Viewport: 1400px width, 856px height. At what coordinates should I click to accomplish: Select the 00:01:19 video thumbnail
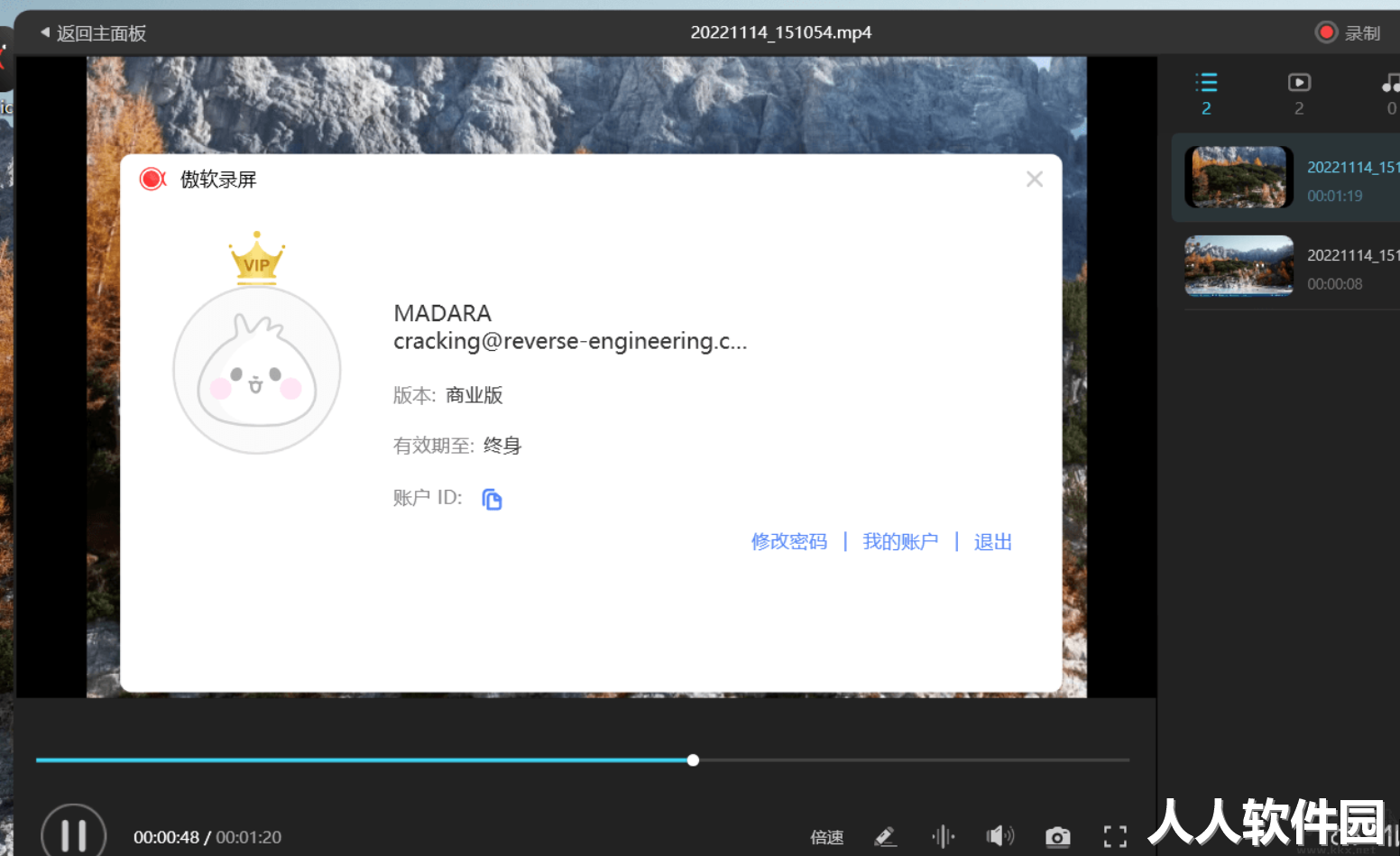pyautogui.click(x=1239, y=178)
